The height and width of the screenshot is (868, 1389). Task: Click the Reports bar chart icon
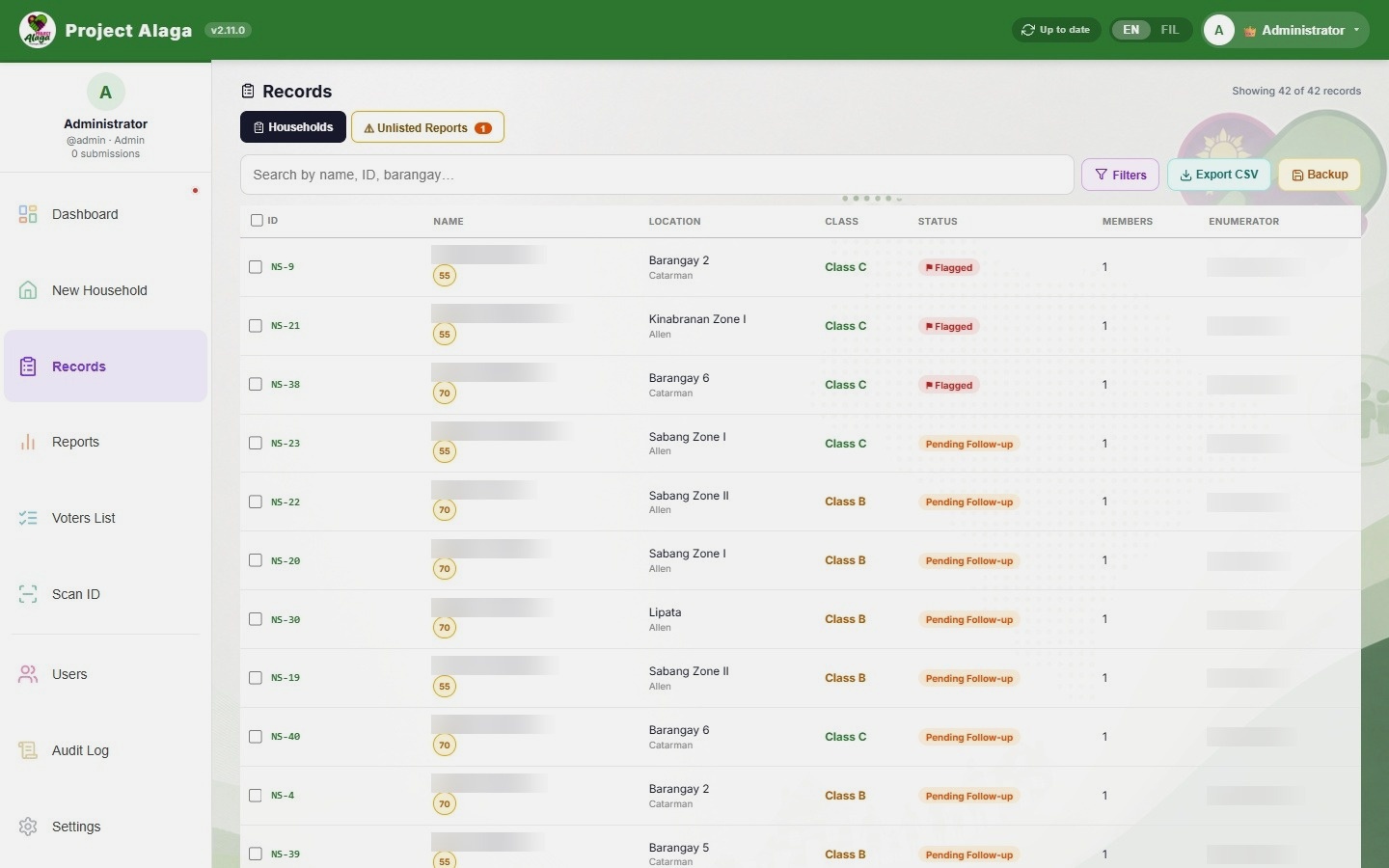tap(28, 442)
